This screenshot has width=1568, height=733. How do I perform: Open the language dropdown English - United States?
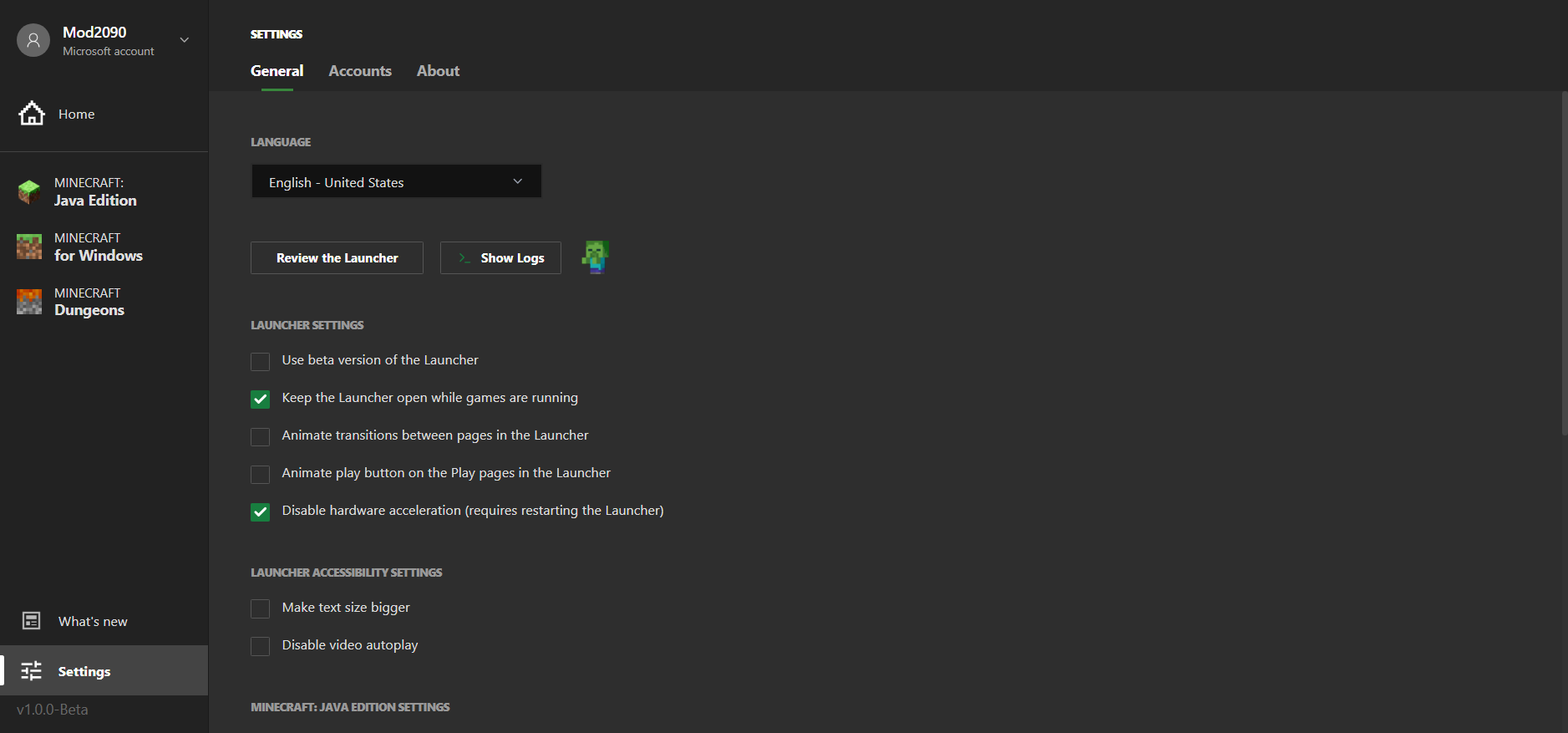pos(397,181)
